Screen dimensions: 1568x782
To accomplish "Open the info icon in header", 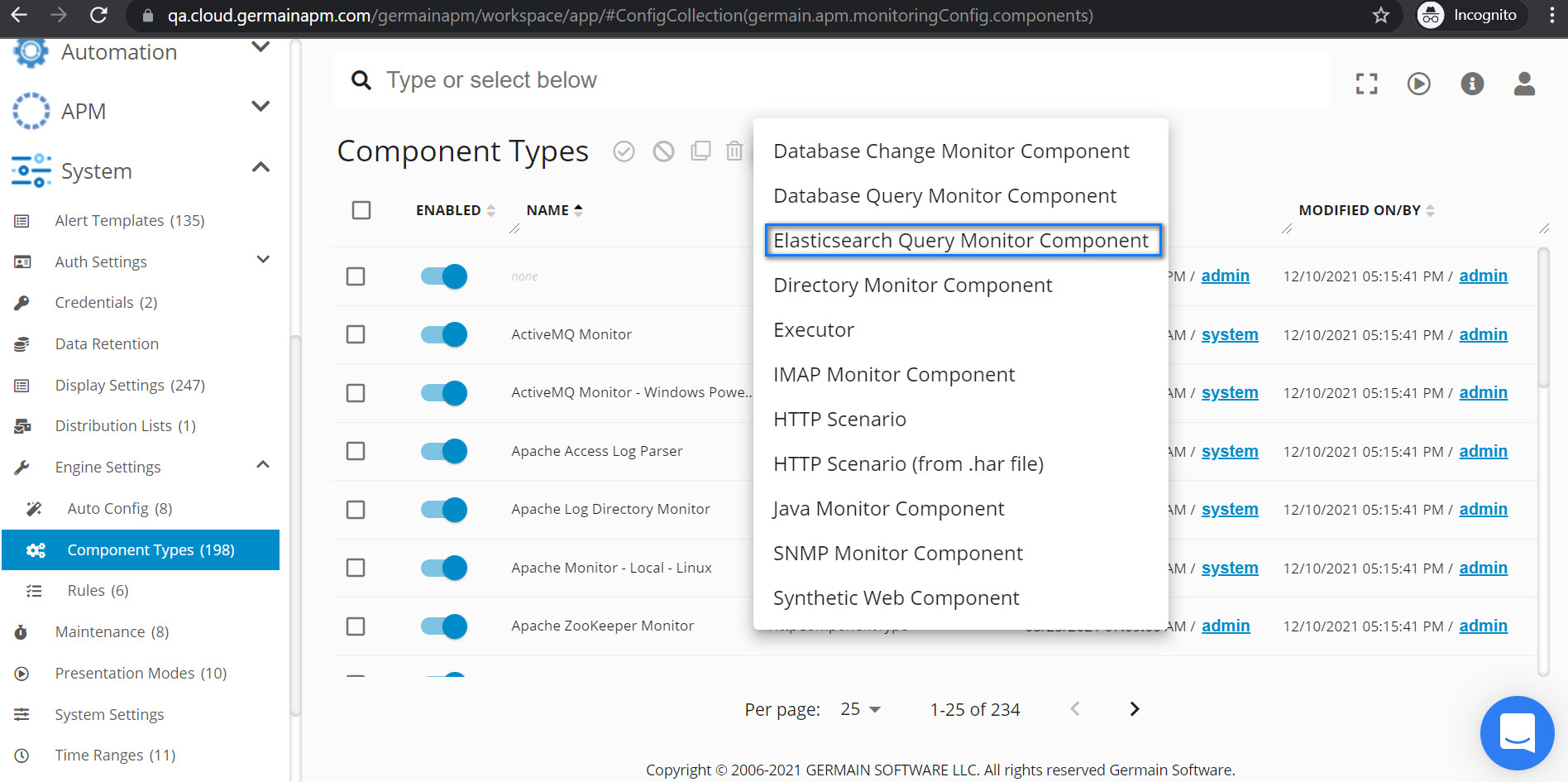I will coord(1472,84).
